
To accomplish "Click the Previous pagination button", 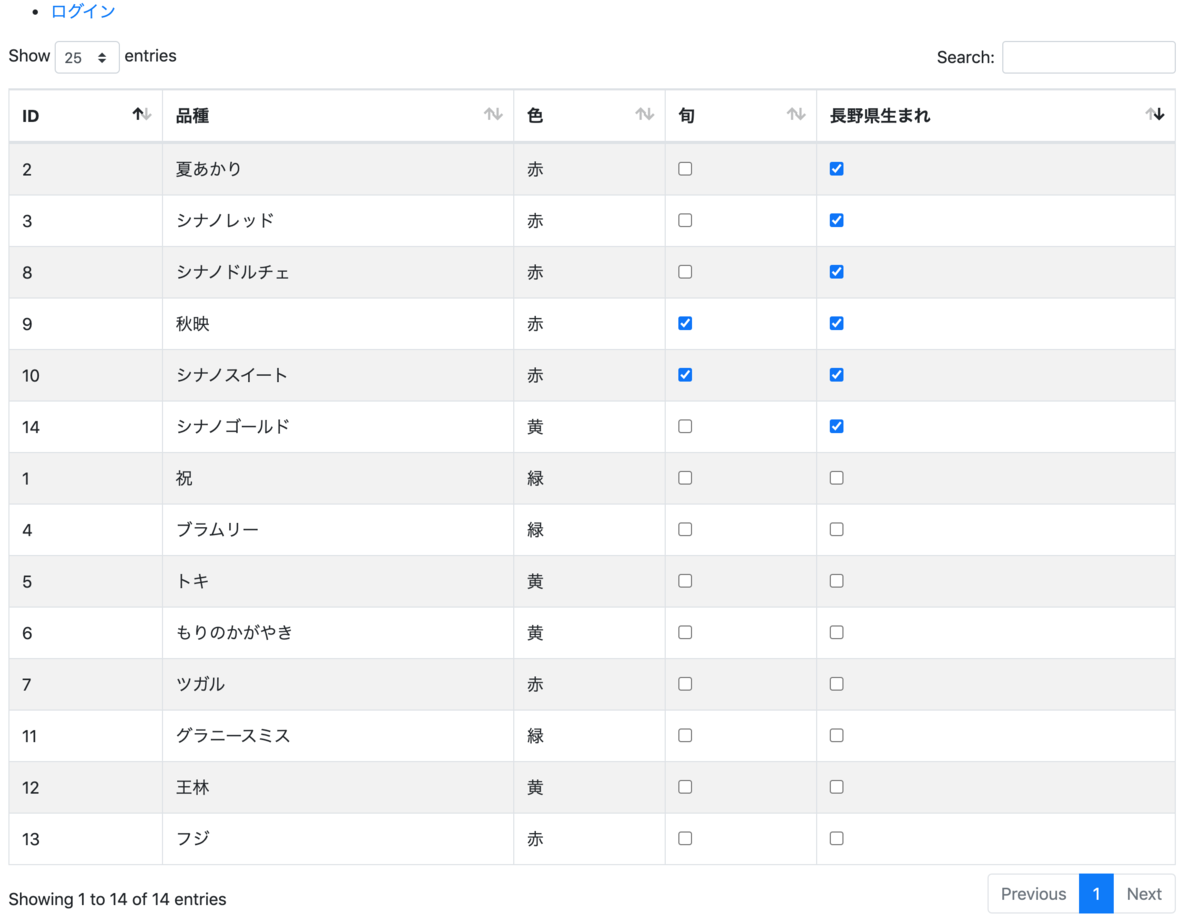I will (1033, 893).
